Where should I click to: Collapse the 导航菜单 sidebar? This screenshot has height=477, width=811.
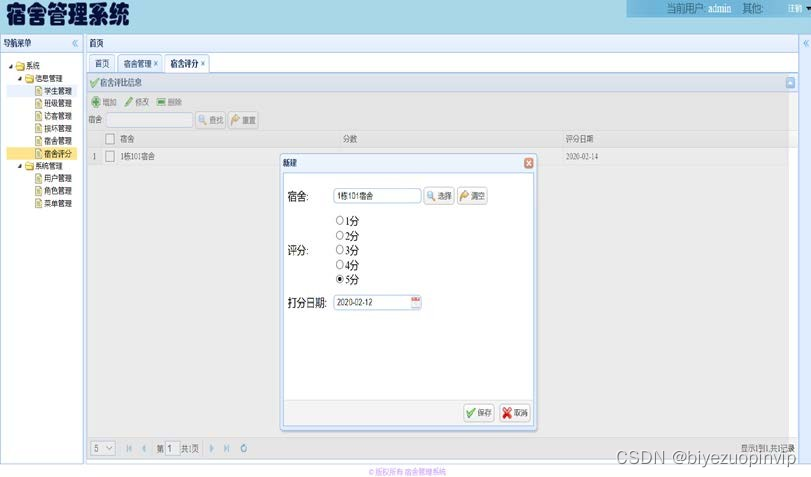[75, 43]
